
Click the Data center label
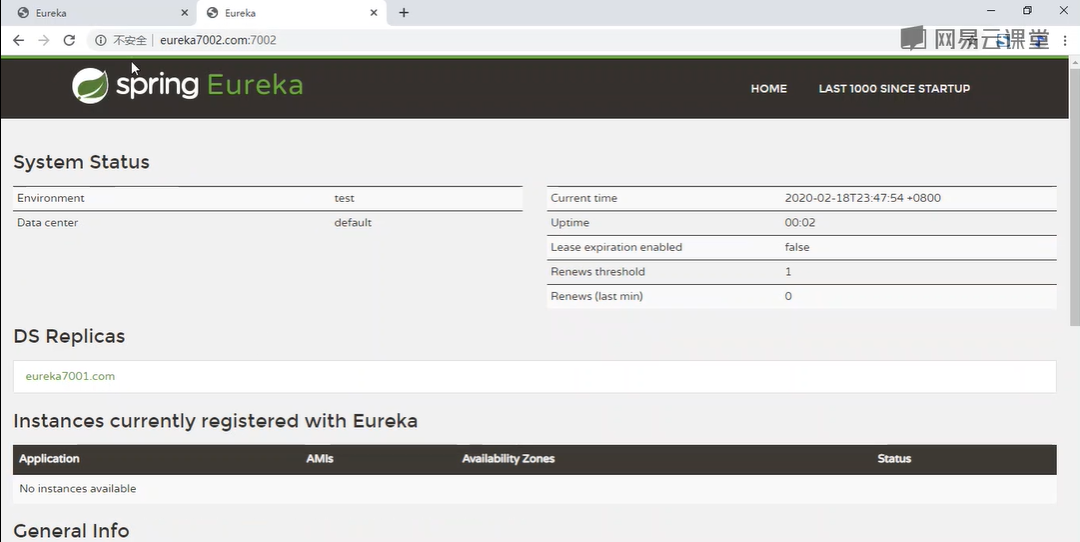tap(48, 223)
